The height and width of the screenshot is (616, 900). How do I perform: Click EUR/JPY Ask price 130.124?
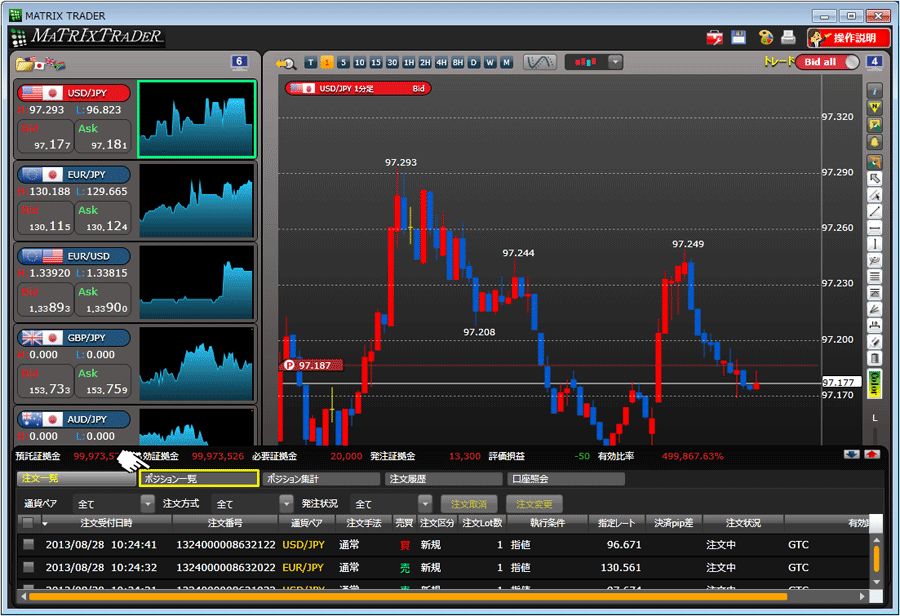[103, 218]
